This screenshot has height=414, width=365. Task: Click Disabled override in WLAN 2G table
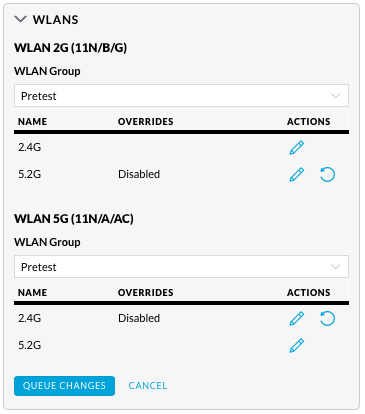tap(139, 174)
